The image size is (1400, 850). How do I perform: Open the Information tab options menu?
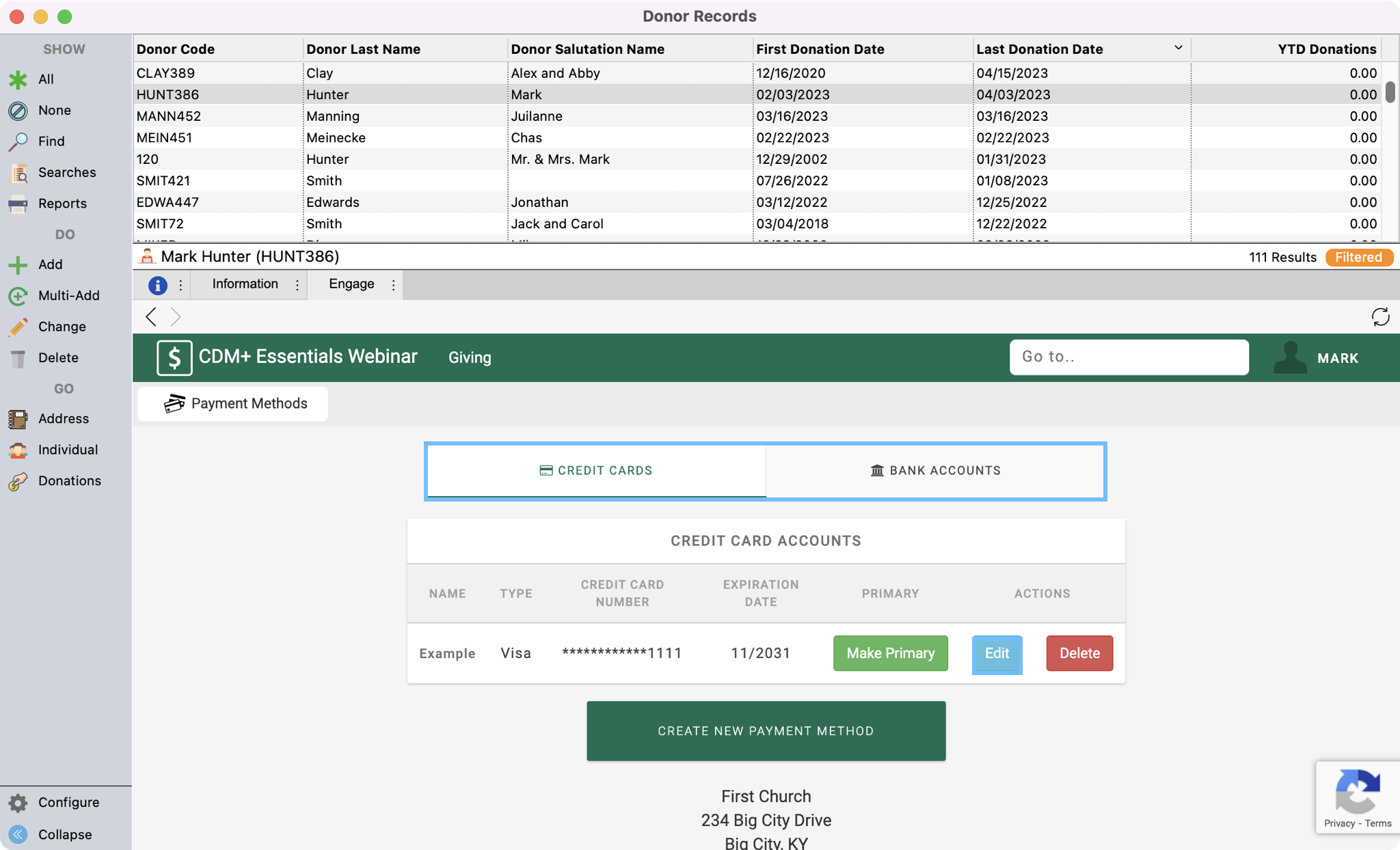pos(297,285)
